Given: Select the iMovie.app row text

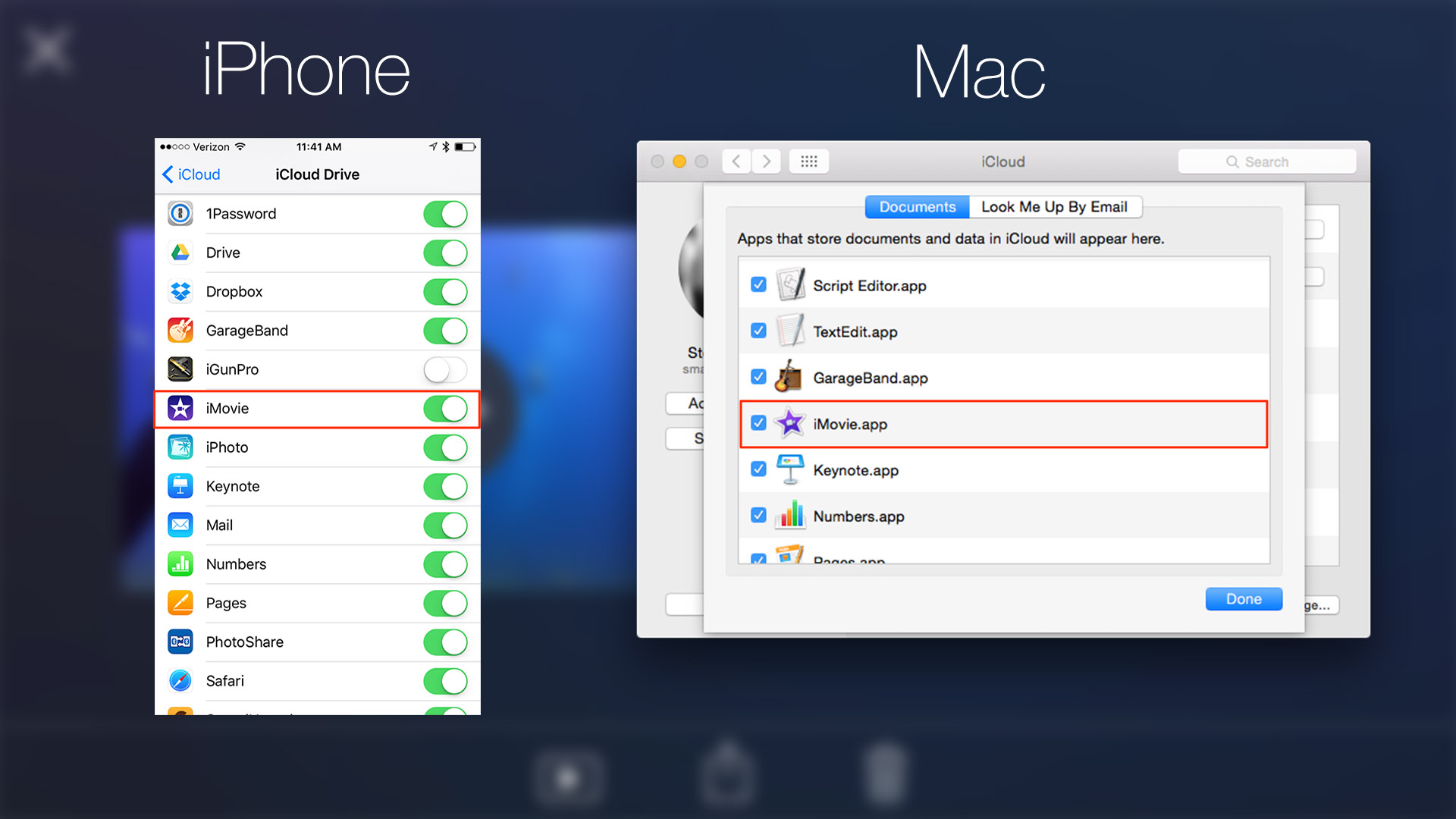Looking at the screenshot, I should tap(850, 425).
